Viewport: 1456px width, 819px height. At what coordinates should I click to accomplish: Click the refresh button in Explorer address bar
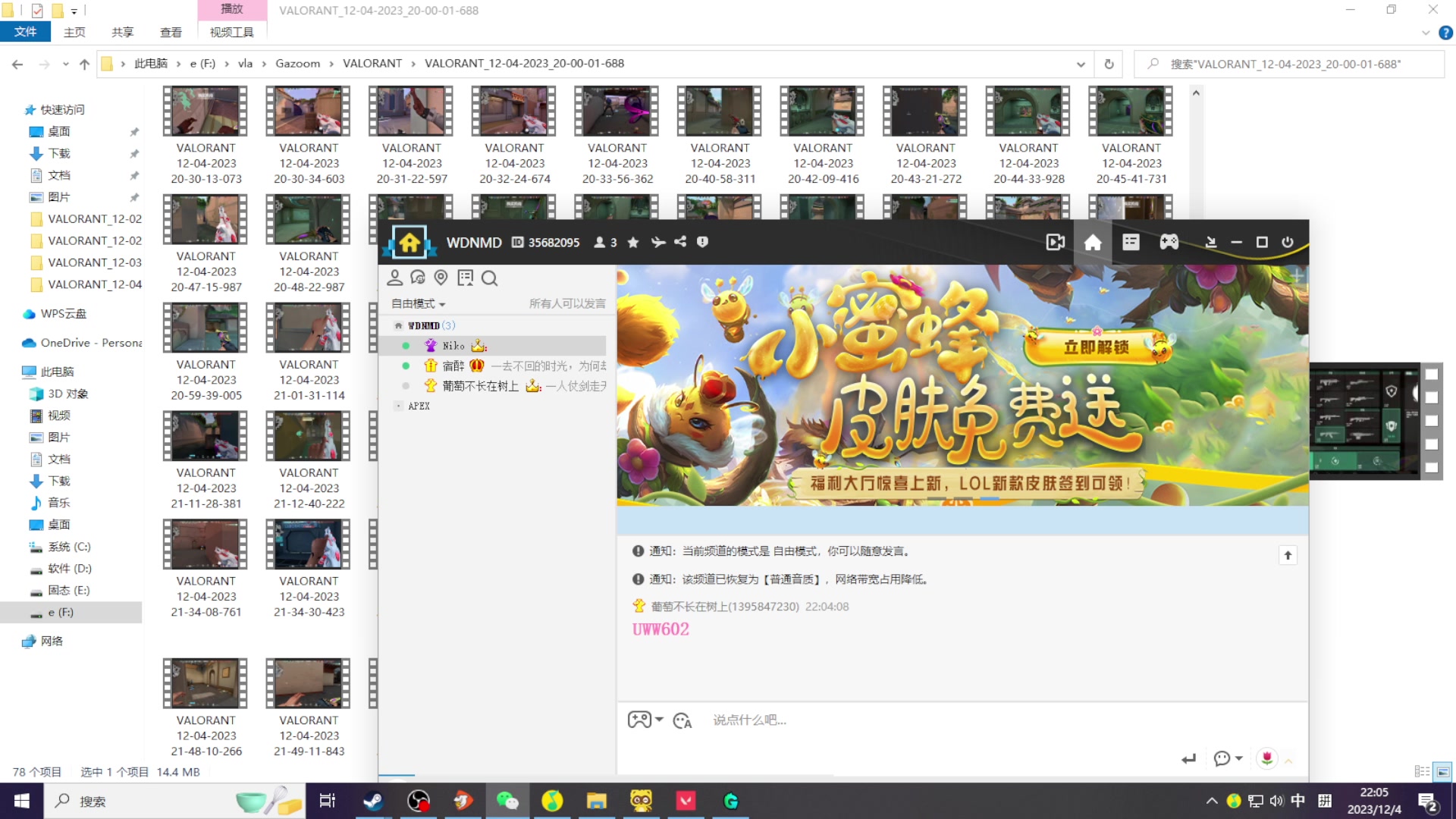pyautogui.click(x=1109, y=64)
